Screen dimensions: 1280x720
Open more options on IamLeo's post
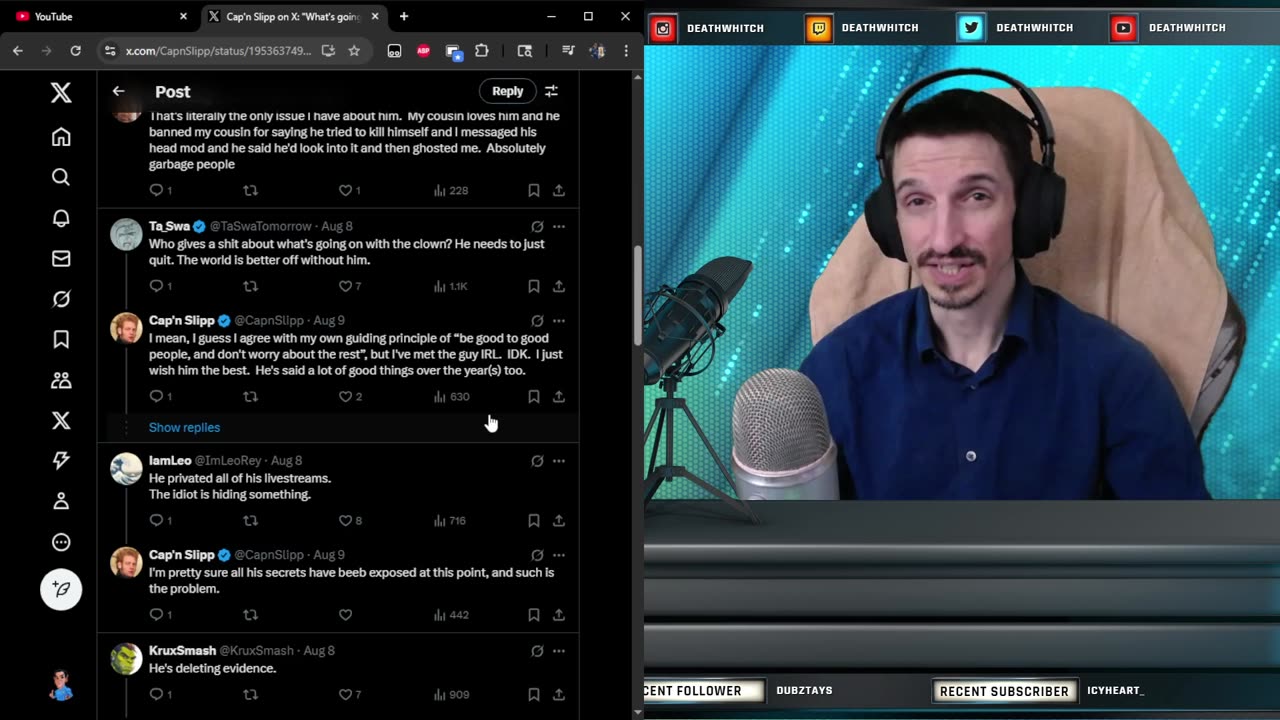[x=559, y=461]
